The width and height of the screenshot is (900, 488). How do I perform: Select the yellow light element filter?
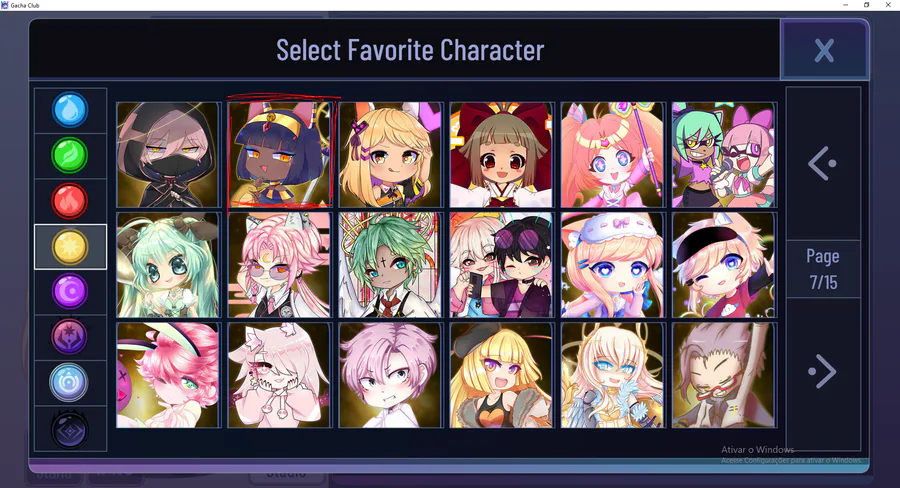(70, 247)
